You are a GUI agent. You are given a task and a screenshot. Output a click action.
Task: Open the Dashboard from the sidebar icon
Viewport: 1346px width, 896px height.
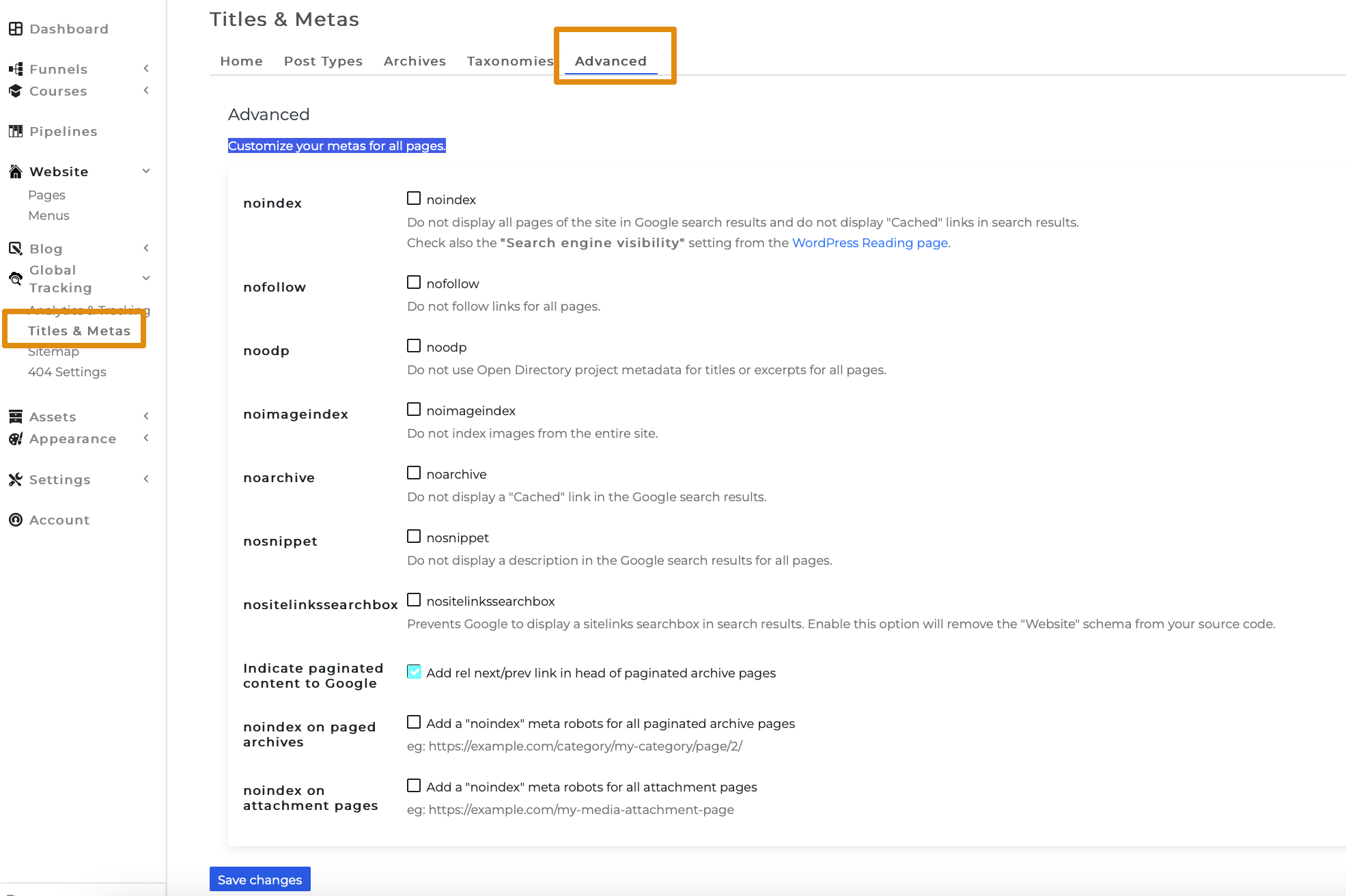click(x=15, y=28)
